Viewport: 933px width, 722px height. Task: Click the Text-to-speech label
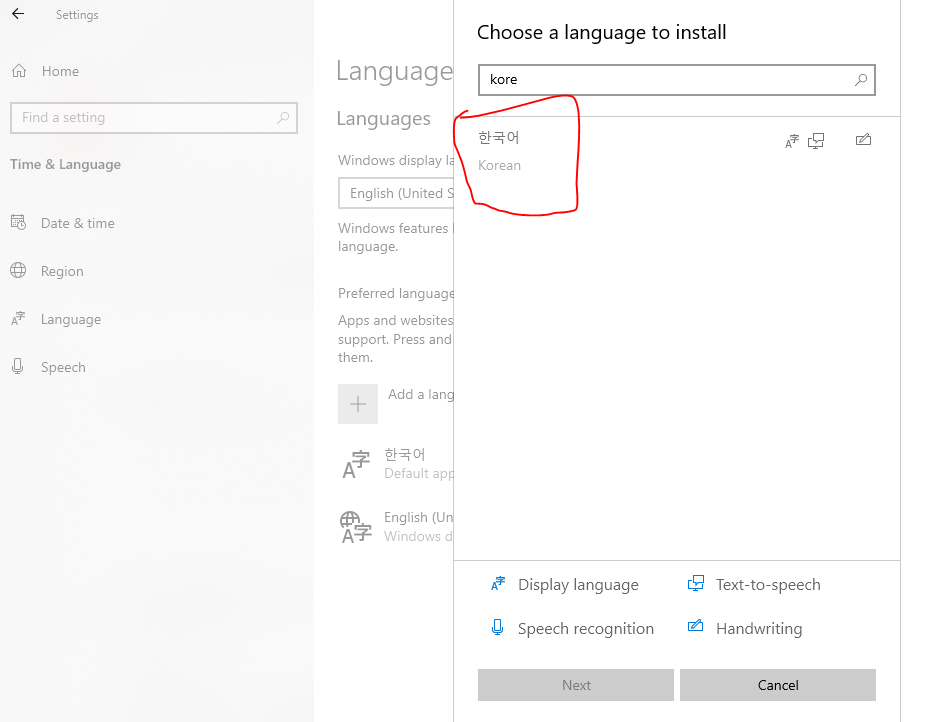pyautogui.click(x=768, y=585)
